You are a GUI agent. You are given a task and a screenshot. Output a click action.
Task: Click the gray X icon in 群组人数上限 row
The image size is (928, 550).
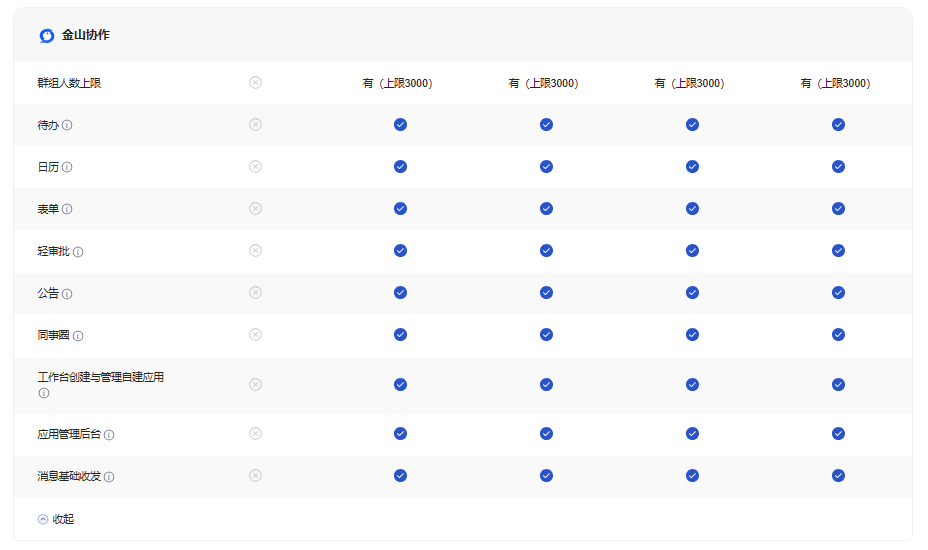pos(255,82)
